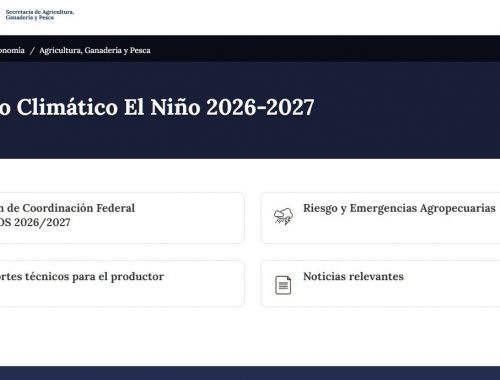This screenshot has width=500, height=380.
Task: Click the storm cloud icon for Riesgo y Emergencias
Action: [283, 216]
